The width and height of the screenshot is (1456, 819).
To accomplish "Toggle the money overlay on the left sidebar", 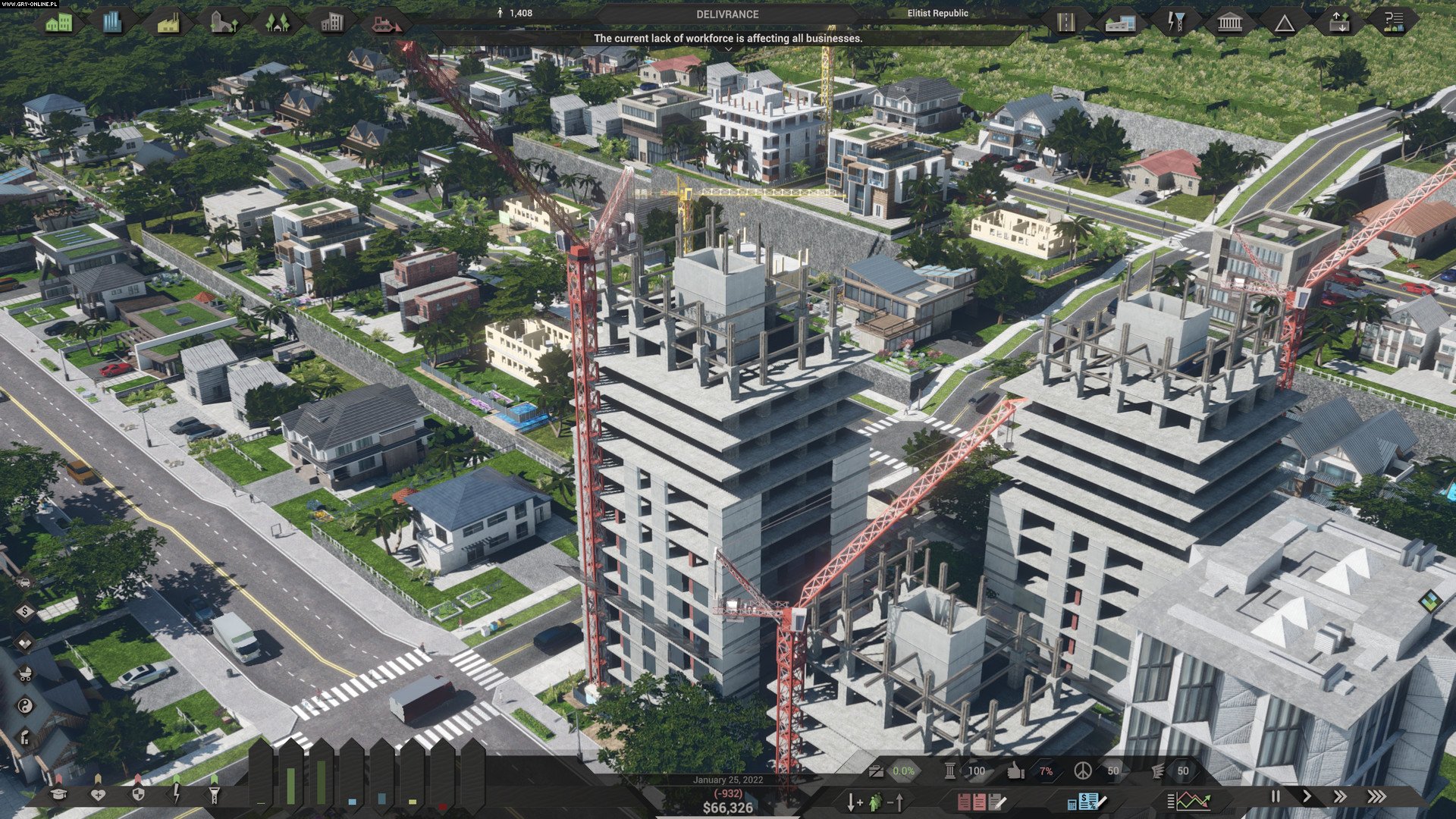I will tap(25, 610).
